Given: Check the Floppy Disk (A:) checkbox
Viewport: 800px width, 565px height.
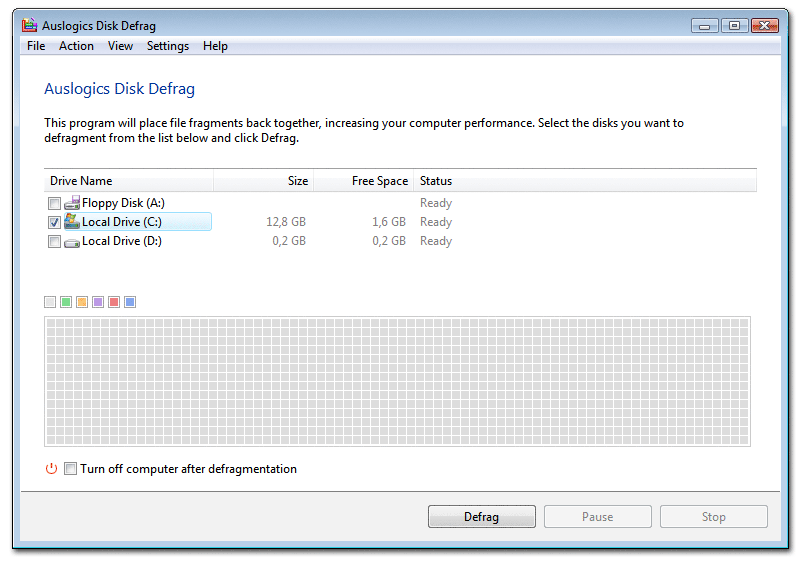Looking at the screenshot, I should coord(54,204).
